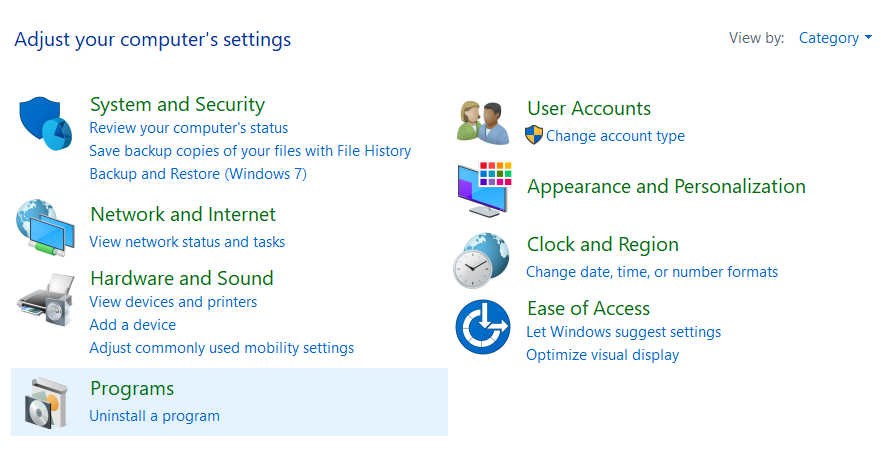Select Let Windows suggest settings

(x=623, y=332)
